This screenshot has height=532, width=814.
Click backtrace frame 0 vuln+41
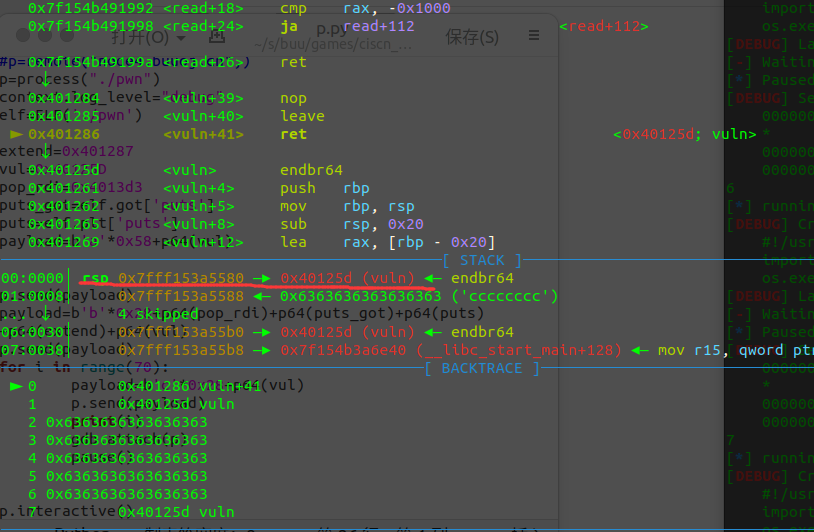189,386
